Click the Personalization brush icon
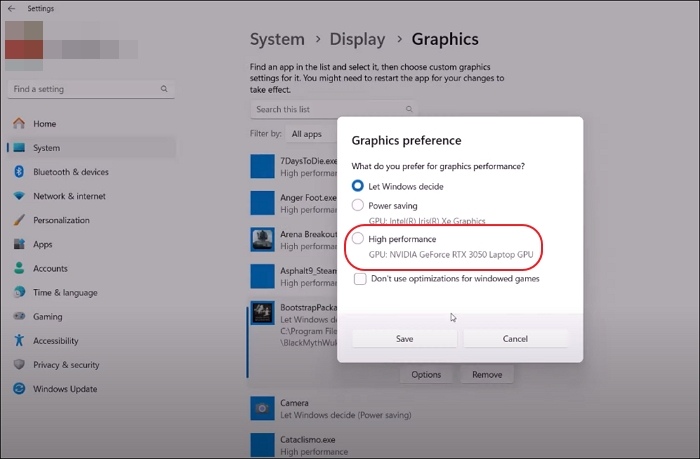The width and height of the screenshot is (700, 459). (x=18, y=220)
